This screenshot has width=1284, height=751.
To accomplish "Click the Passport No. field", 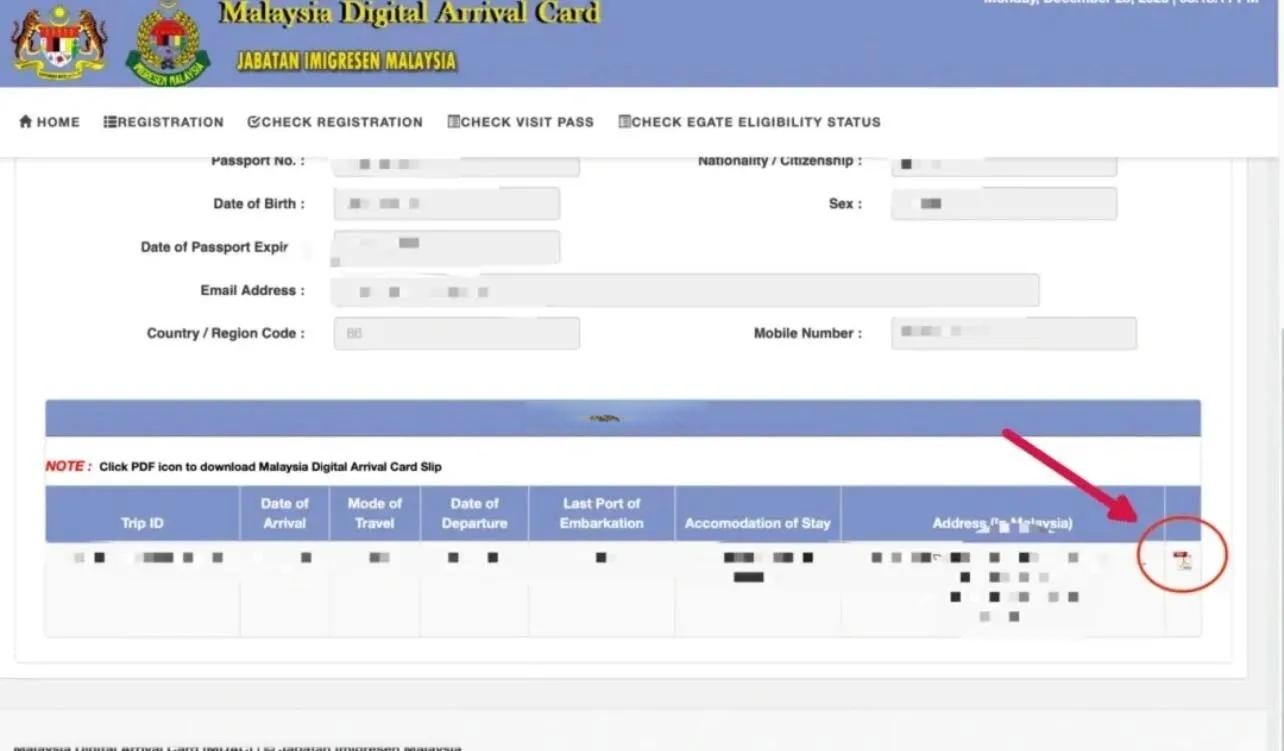I will [456, 164].
